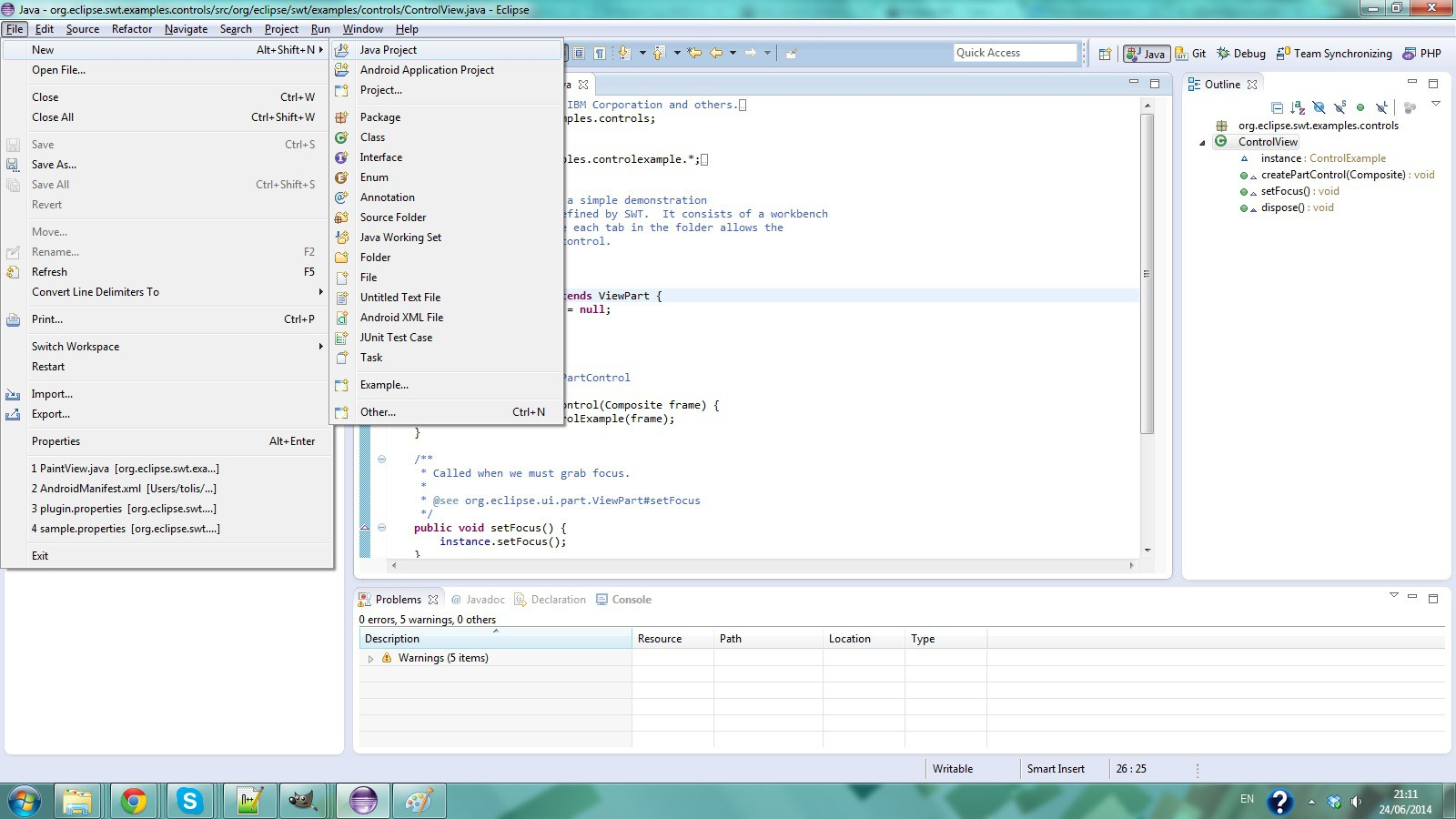Click the alphabetical Sort icon in Outline
This screenshot has height=819, width=1456.
click(1298, 107)
